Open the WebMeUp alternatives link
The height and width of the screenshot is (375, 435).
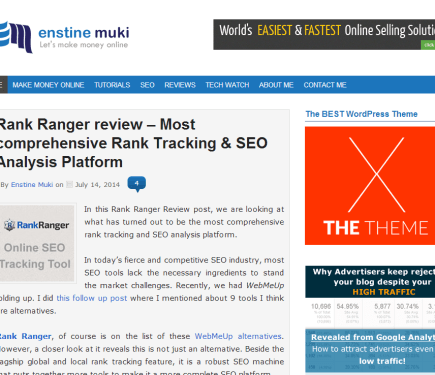coord(238,336)
